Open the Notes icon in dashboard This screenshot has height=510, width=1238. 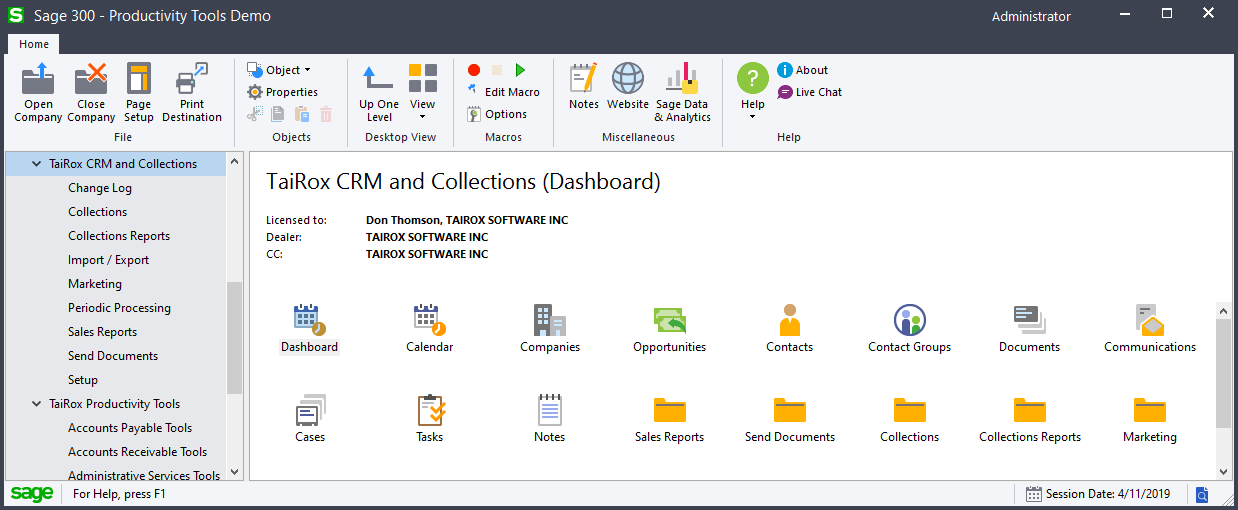point(549,410)
